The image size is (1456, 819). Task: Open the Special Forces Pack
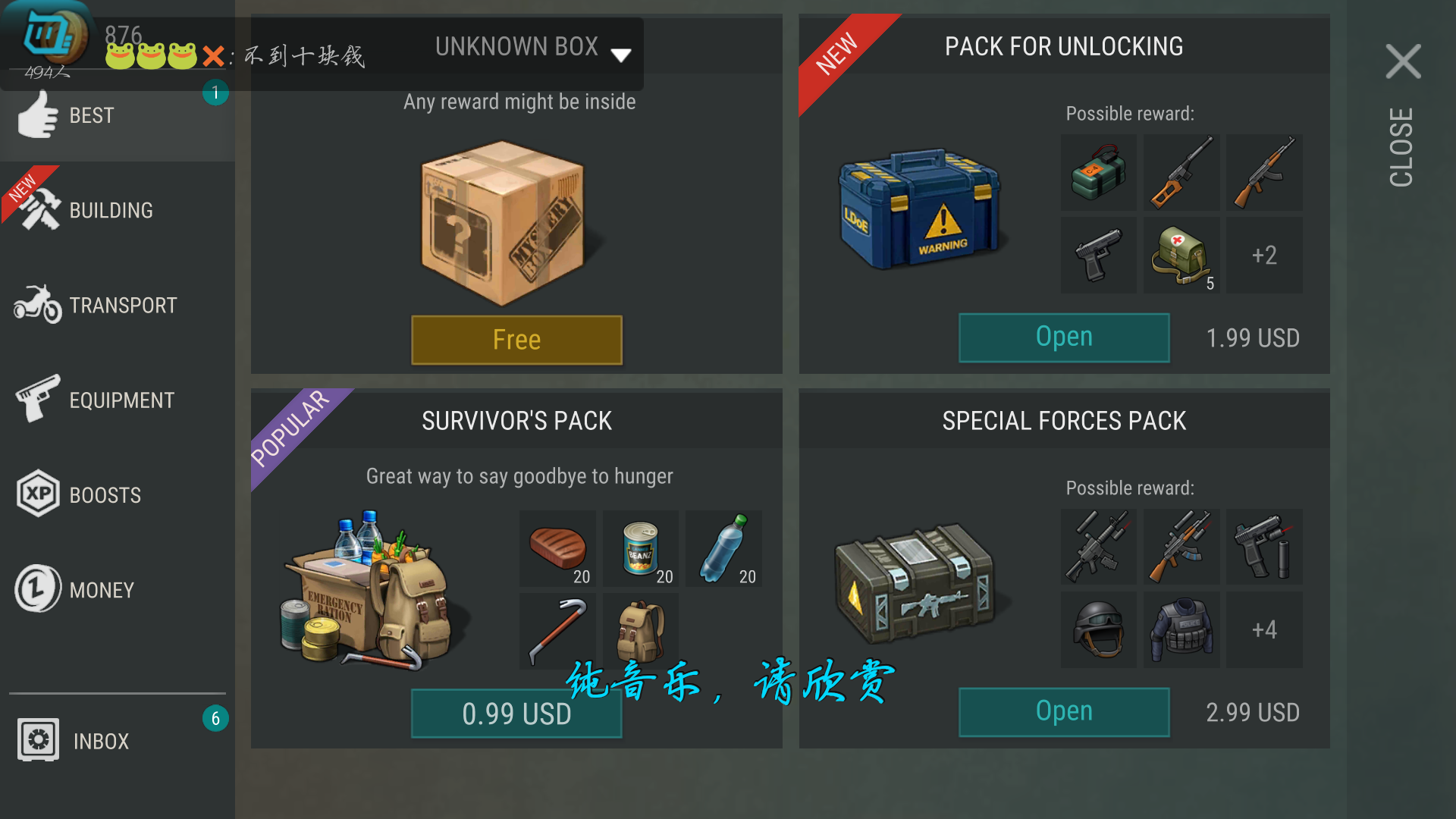tap(1064, 712)
